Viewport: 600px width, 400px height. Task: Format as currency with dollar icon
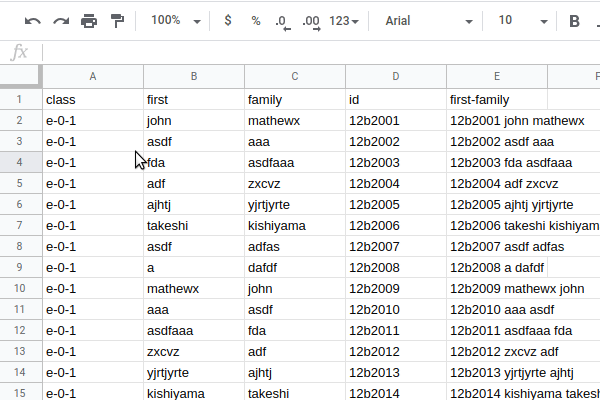click(x=228, y=20)
